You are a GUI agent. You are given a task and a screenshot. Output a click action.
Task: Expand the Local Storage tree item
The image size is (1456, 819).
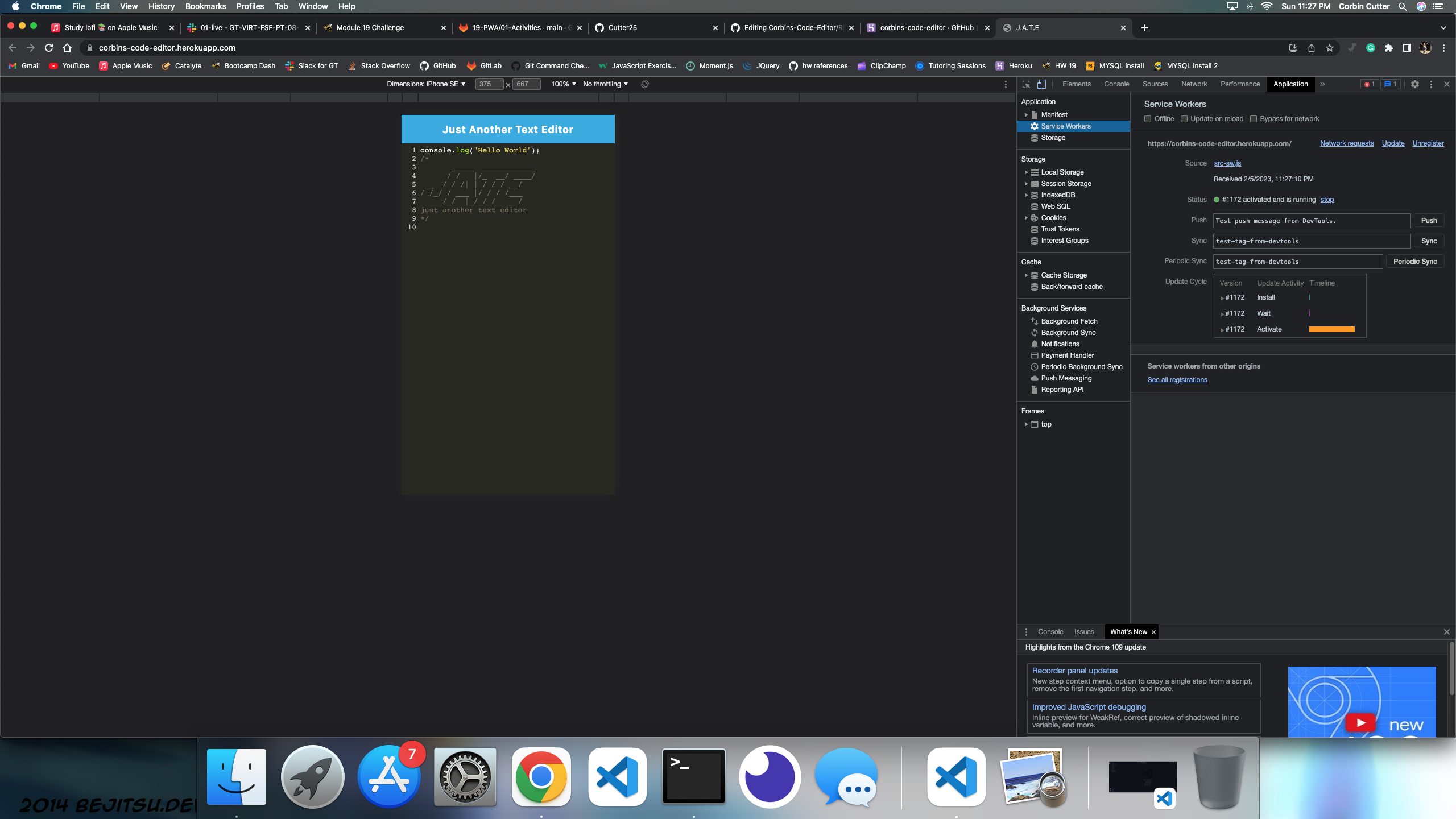(x=1027, y=172)
